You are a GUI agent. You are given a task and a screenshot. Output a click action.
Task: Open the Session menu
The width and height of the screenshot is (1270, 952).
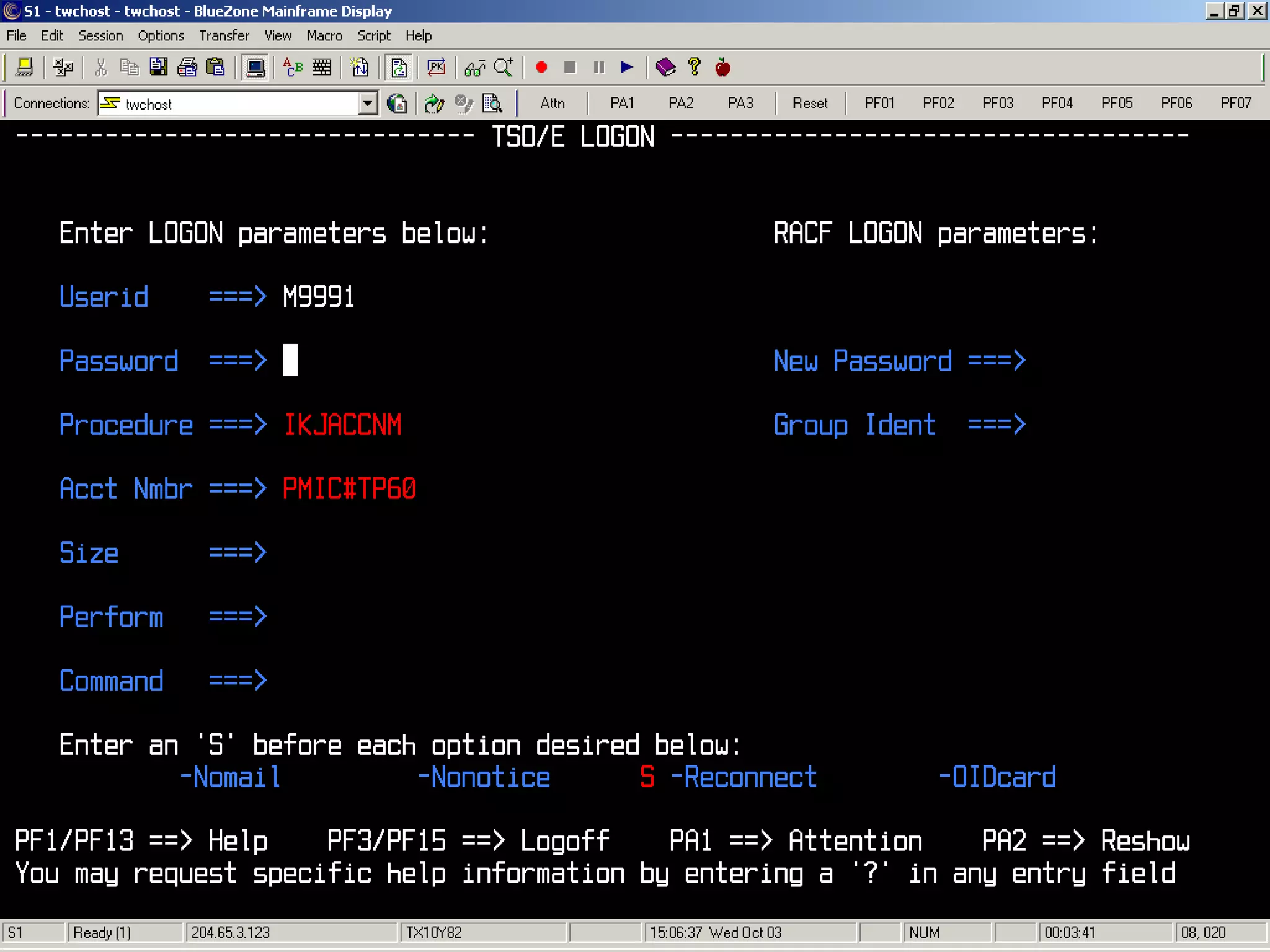click(x=100, y=36)
